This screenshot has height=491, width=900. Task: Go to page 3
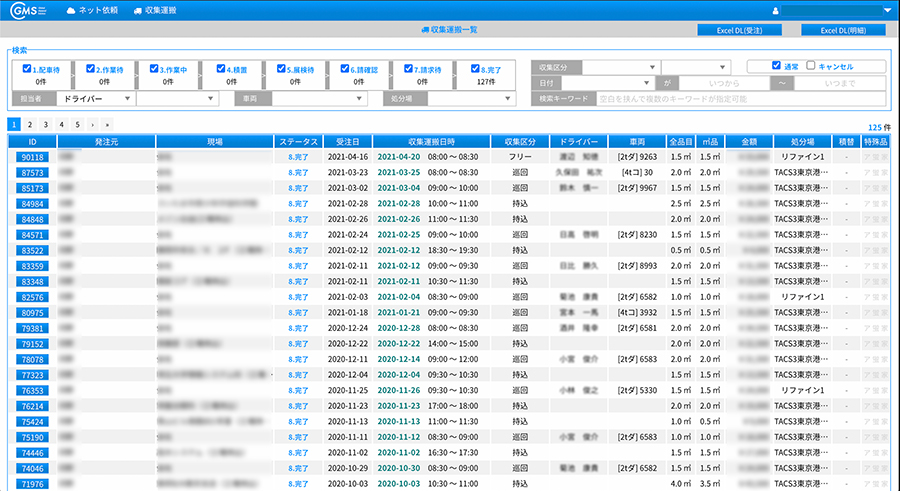click(45, 124)
